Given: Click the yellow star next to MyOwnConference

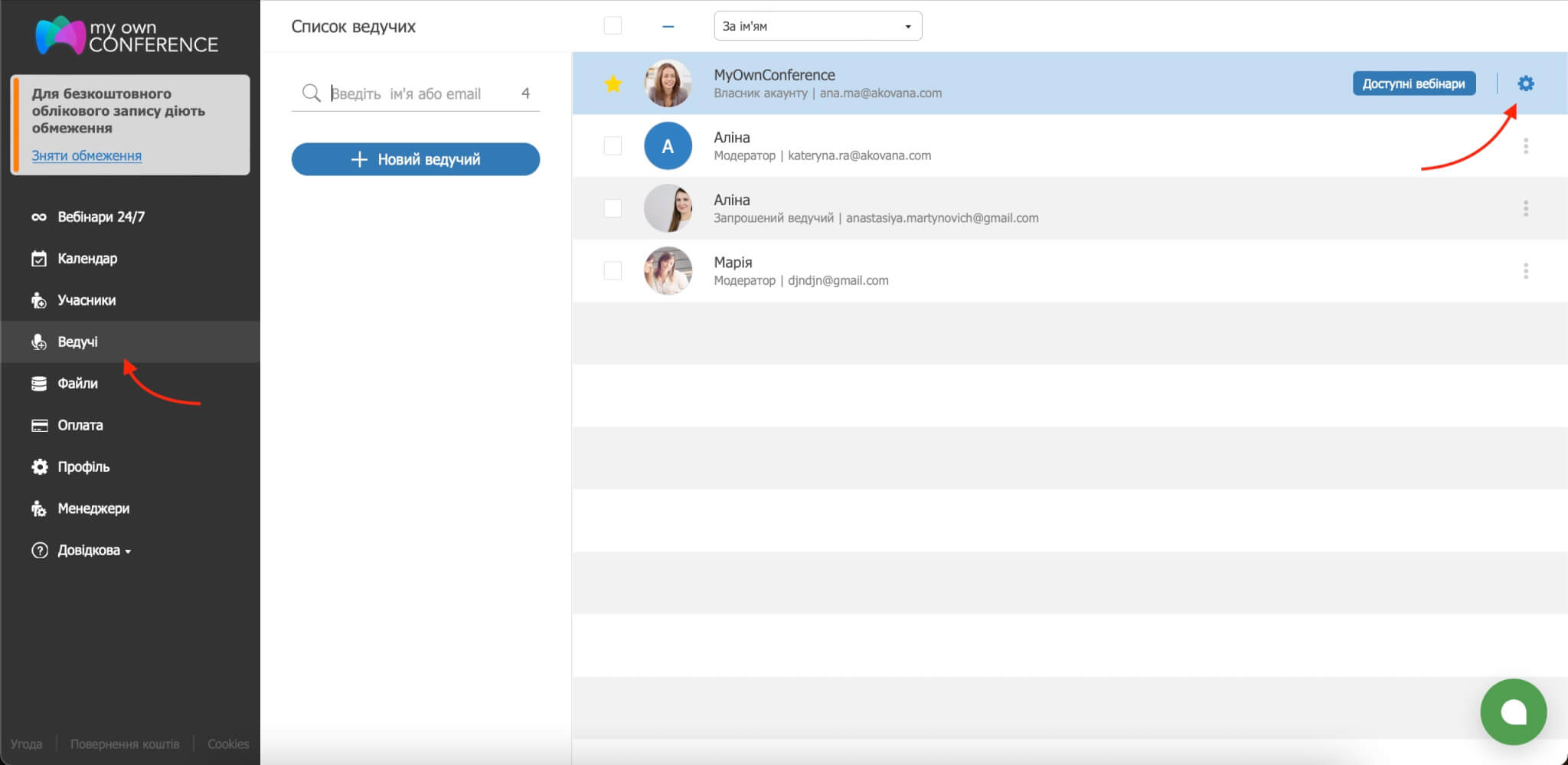Looking at the screenshot, I should point(612,83).
